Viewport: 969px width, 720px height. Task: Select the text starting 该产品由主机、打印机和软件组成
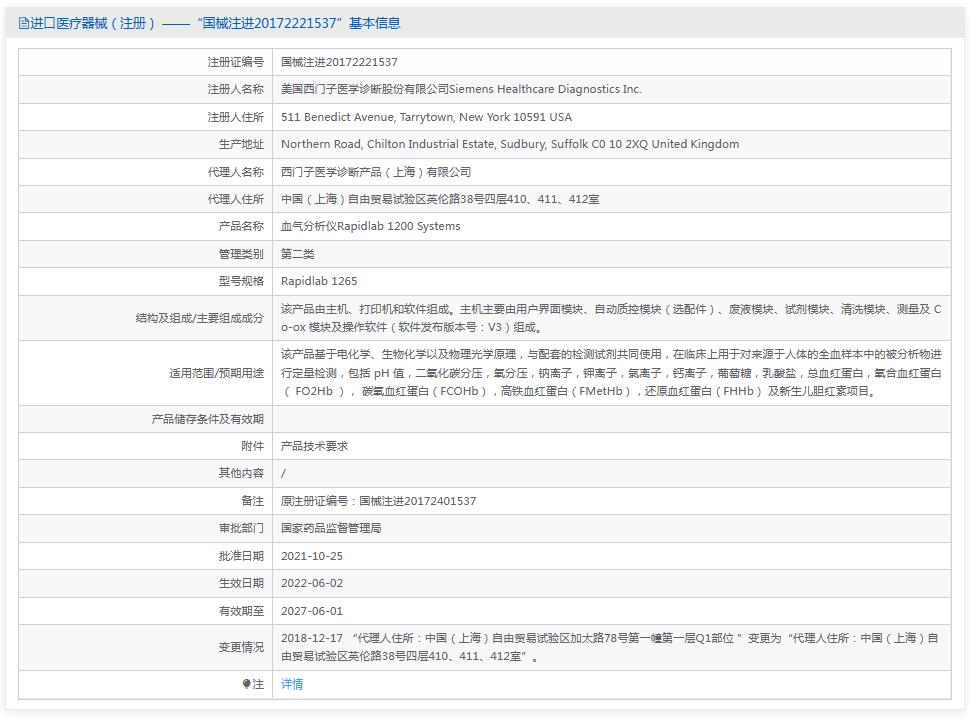point(611,318)
